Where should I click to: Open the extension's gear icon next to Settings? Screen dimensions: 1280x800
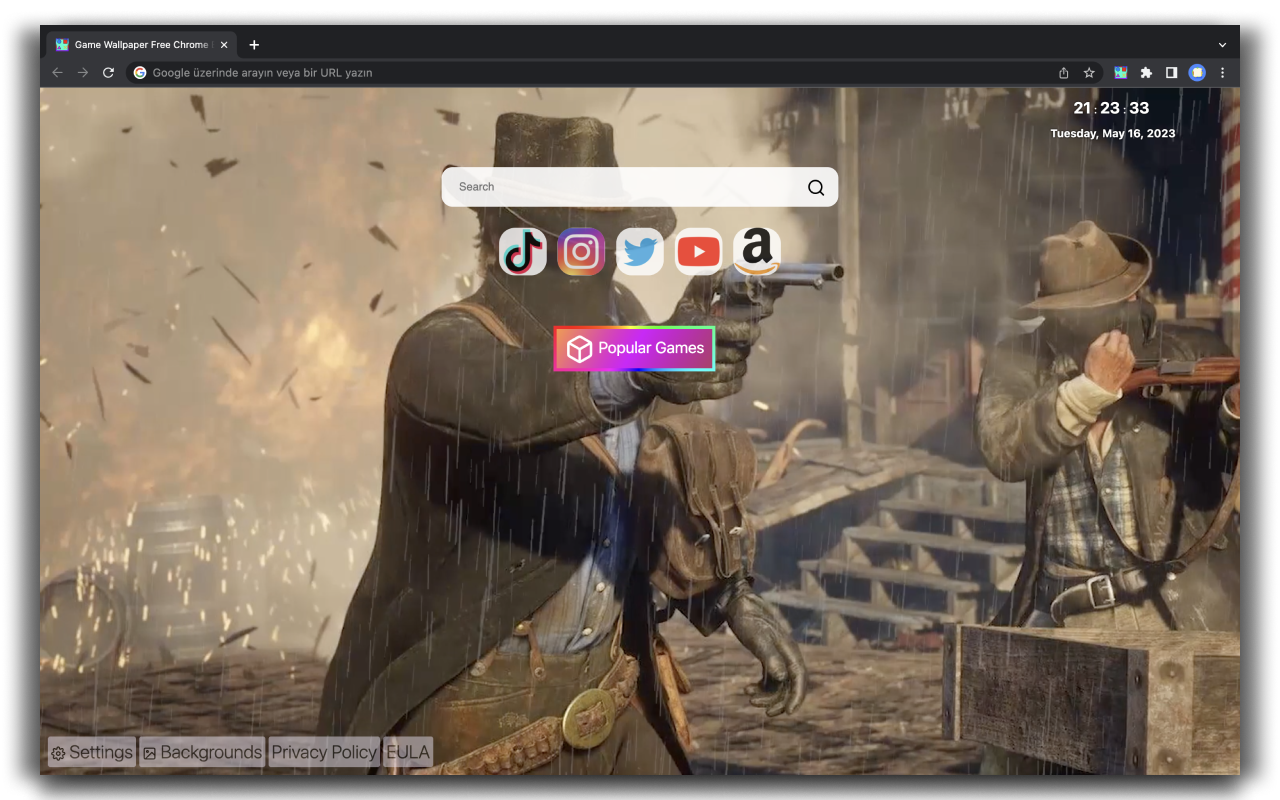click(58, 752)
